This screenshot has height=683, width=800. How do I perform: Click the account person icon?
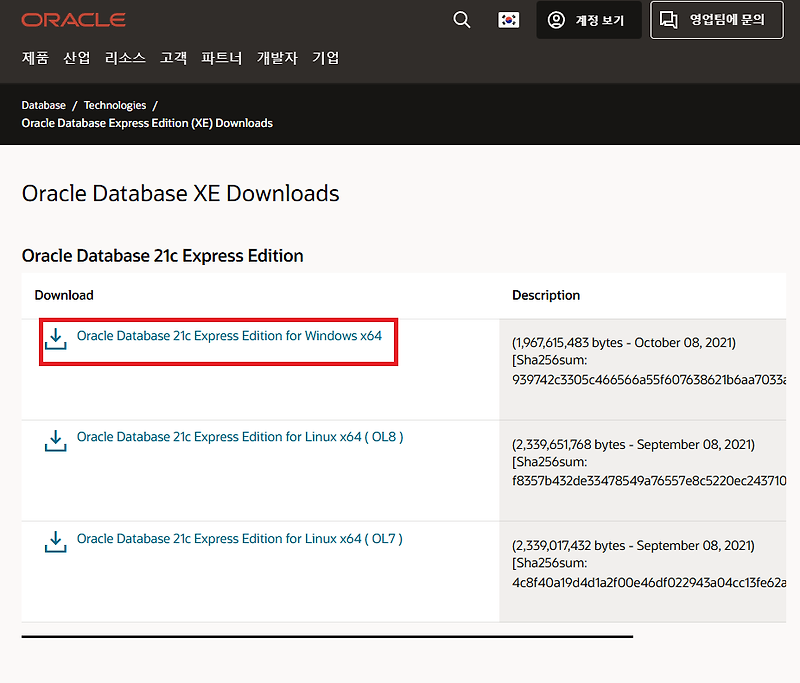click(557, 20)
